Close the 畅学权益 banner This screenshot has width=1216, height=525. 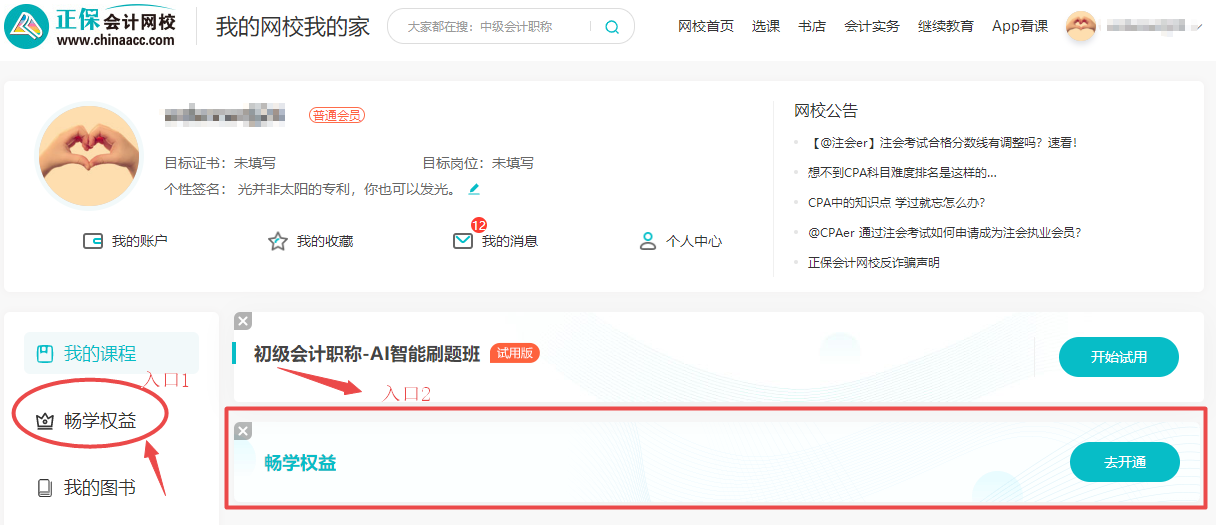pyautogui.click(x=243, y=431)
